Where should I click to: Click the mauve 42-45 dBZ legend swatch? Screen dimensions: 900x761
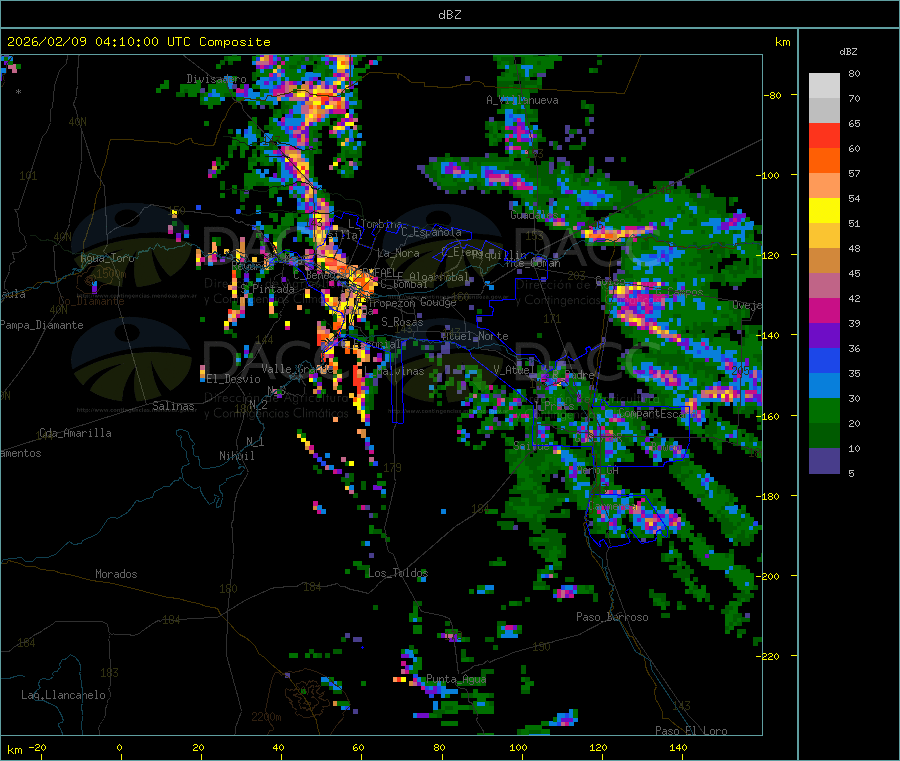click(x=824, y=286)
